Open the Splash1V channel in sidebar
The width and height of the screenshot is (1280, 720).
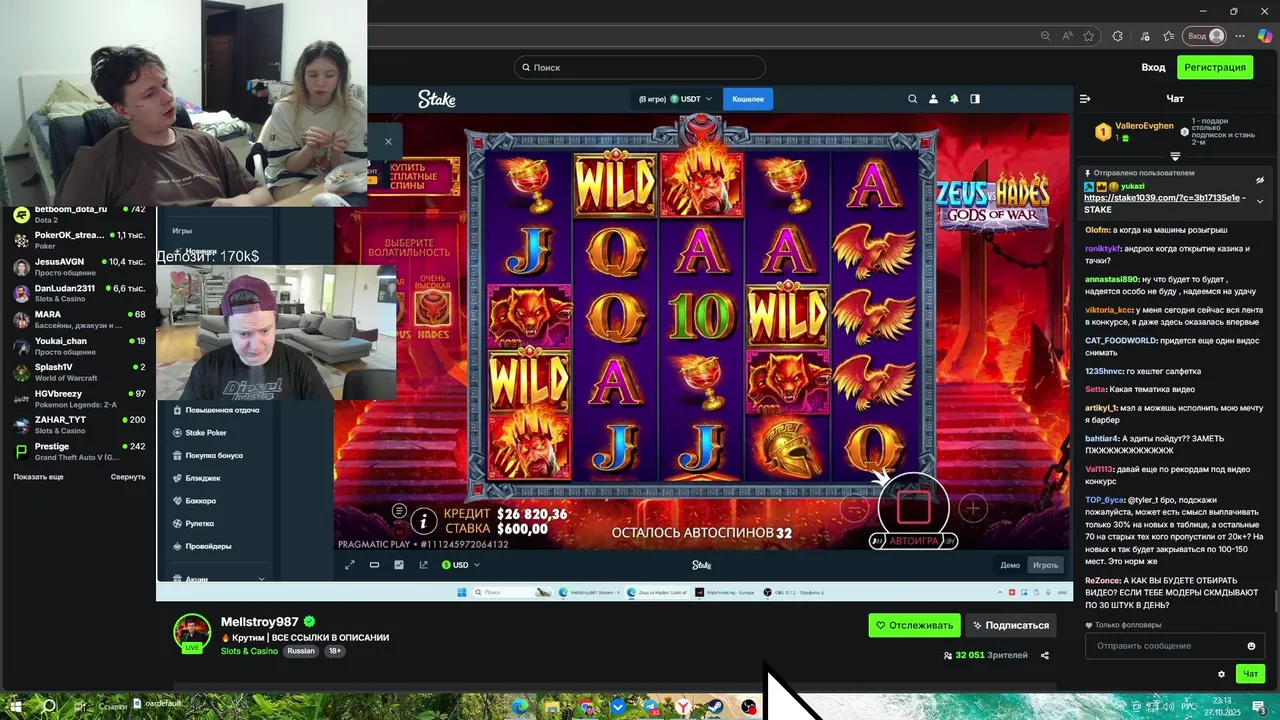click(78, 372)
